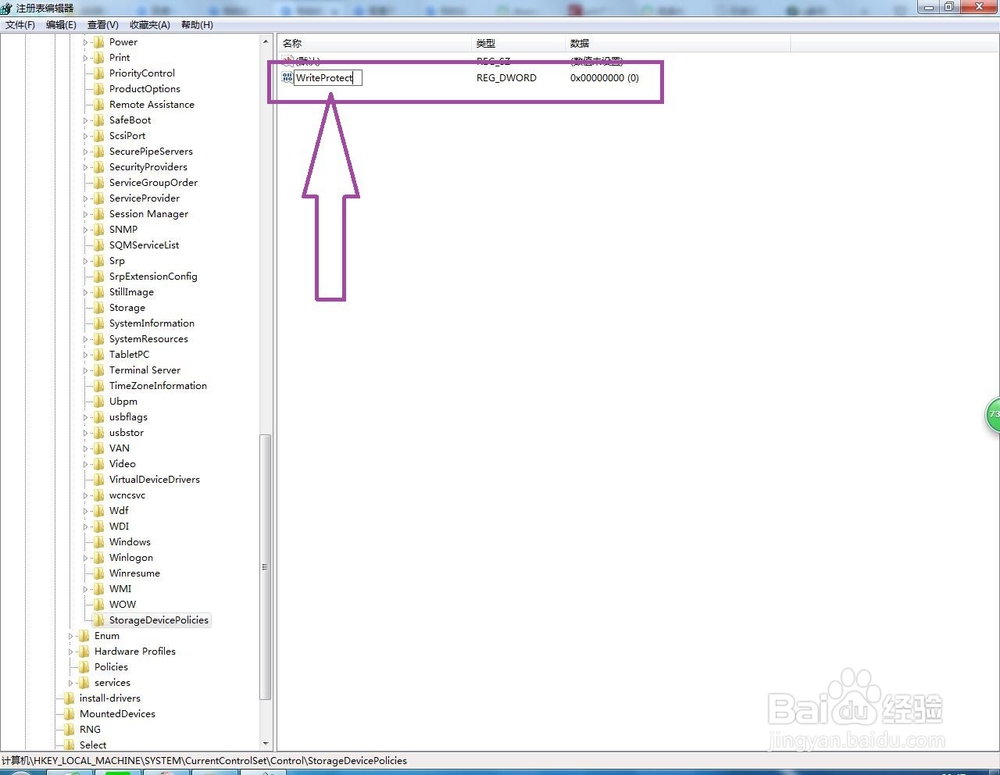Select the StorageDevicePolicies folder icon
This screenshot has height=775, width=1000.
pyautogui.click(x=99, y=620)
